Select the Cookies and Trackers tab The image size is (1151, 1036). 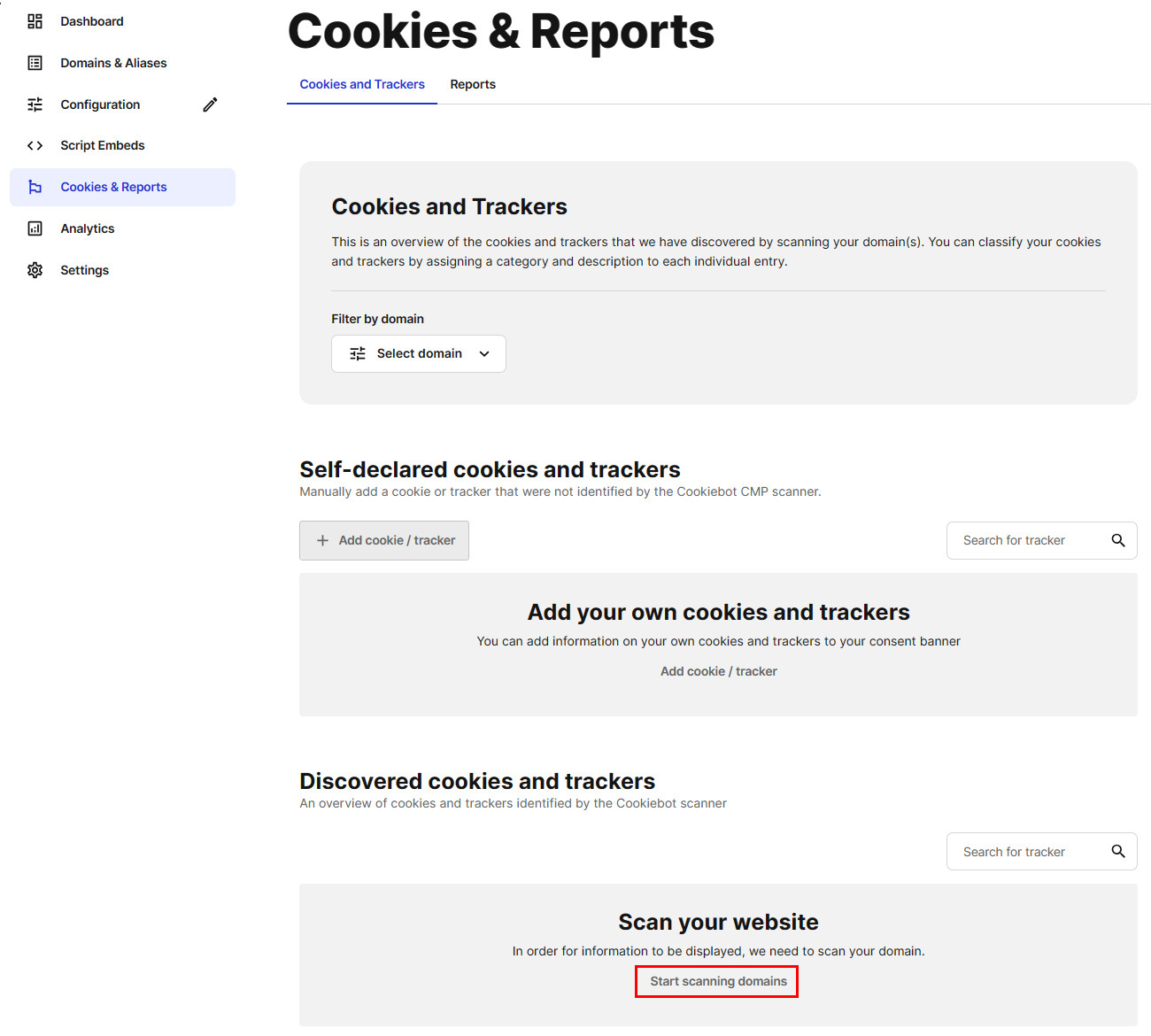click(x=361, y=84)
